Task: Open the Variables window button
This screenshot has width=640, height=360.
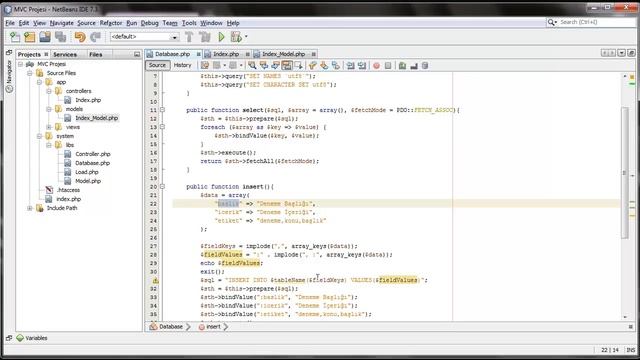Action: point(32,338)
